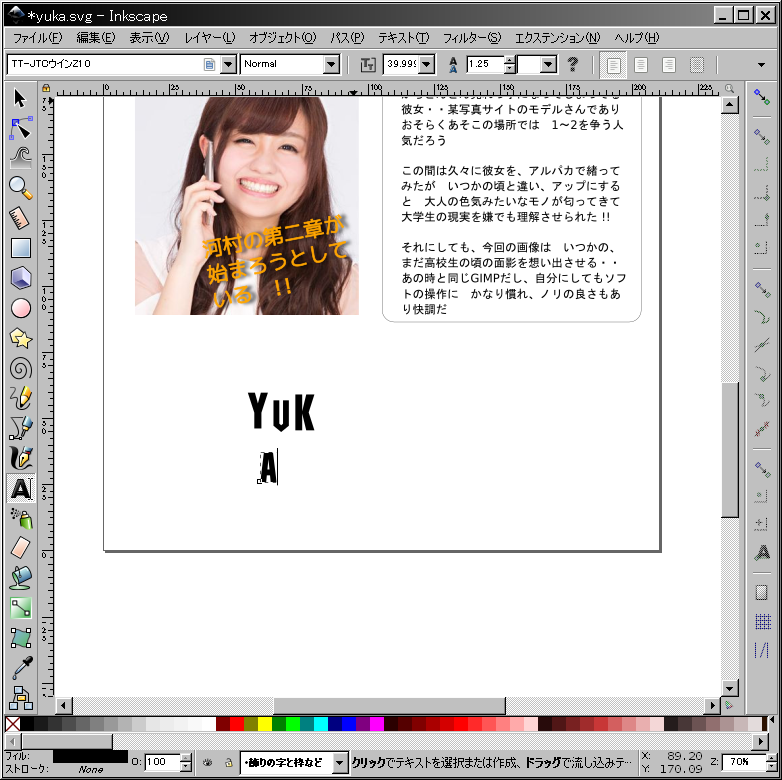The height and width of the screenshot is (780, 782).
Task: Toggle the guide lock at ruler corner
Action: click(46, 88)
